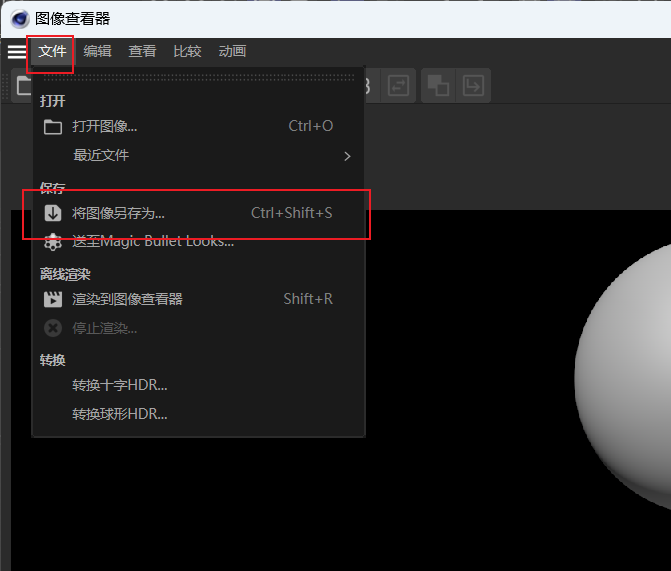
Task: Click the folder icon beside 打开图像
Action: (53, 127)
